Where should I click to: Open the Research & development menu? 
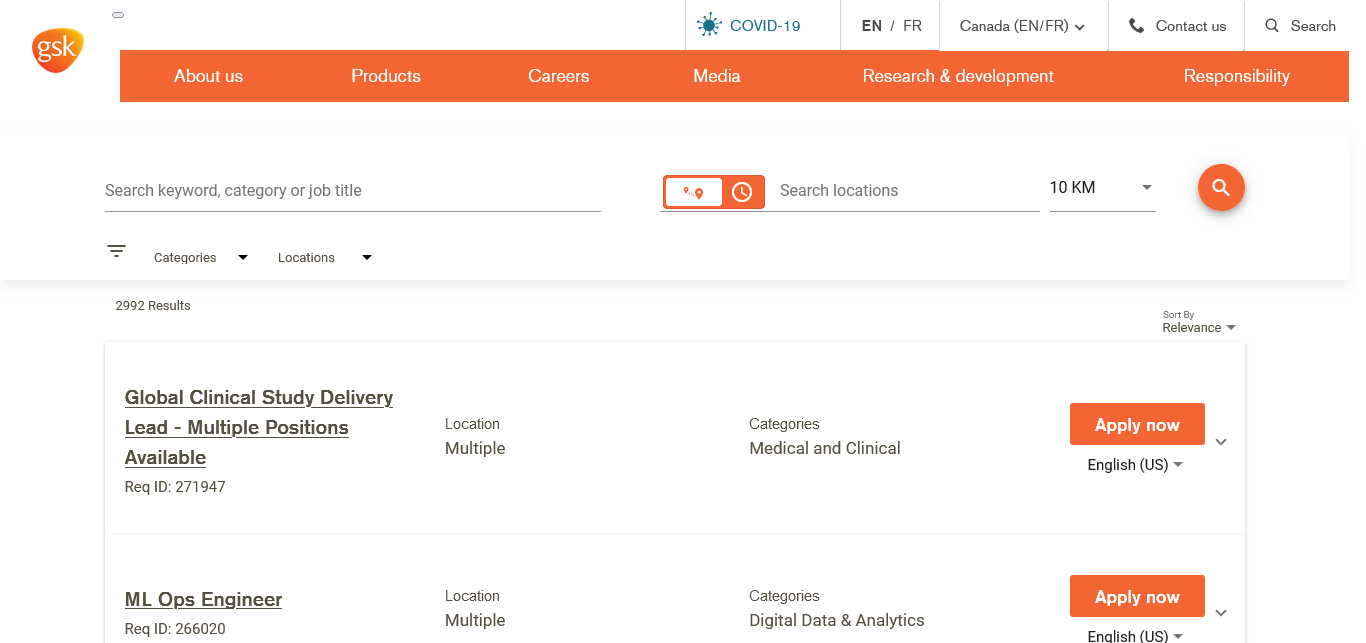pyautogui.click(x=957, y=76)
